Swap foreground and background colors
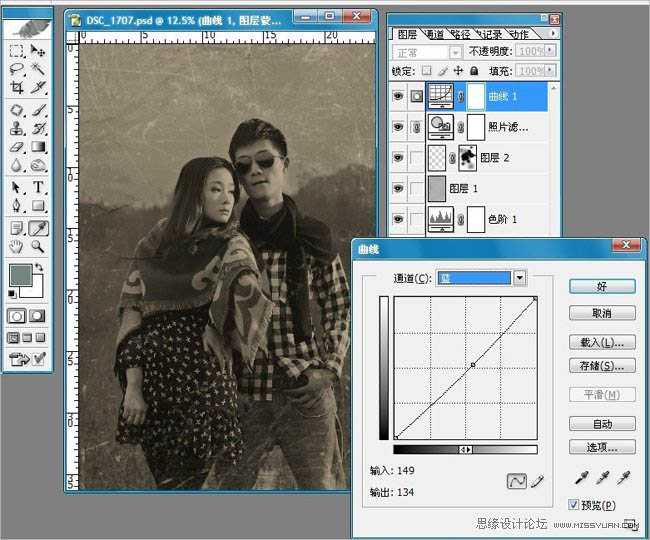Image resolution: width=650 pixels, height=540 pixels. point(39,267)
